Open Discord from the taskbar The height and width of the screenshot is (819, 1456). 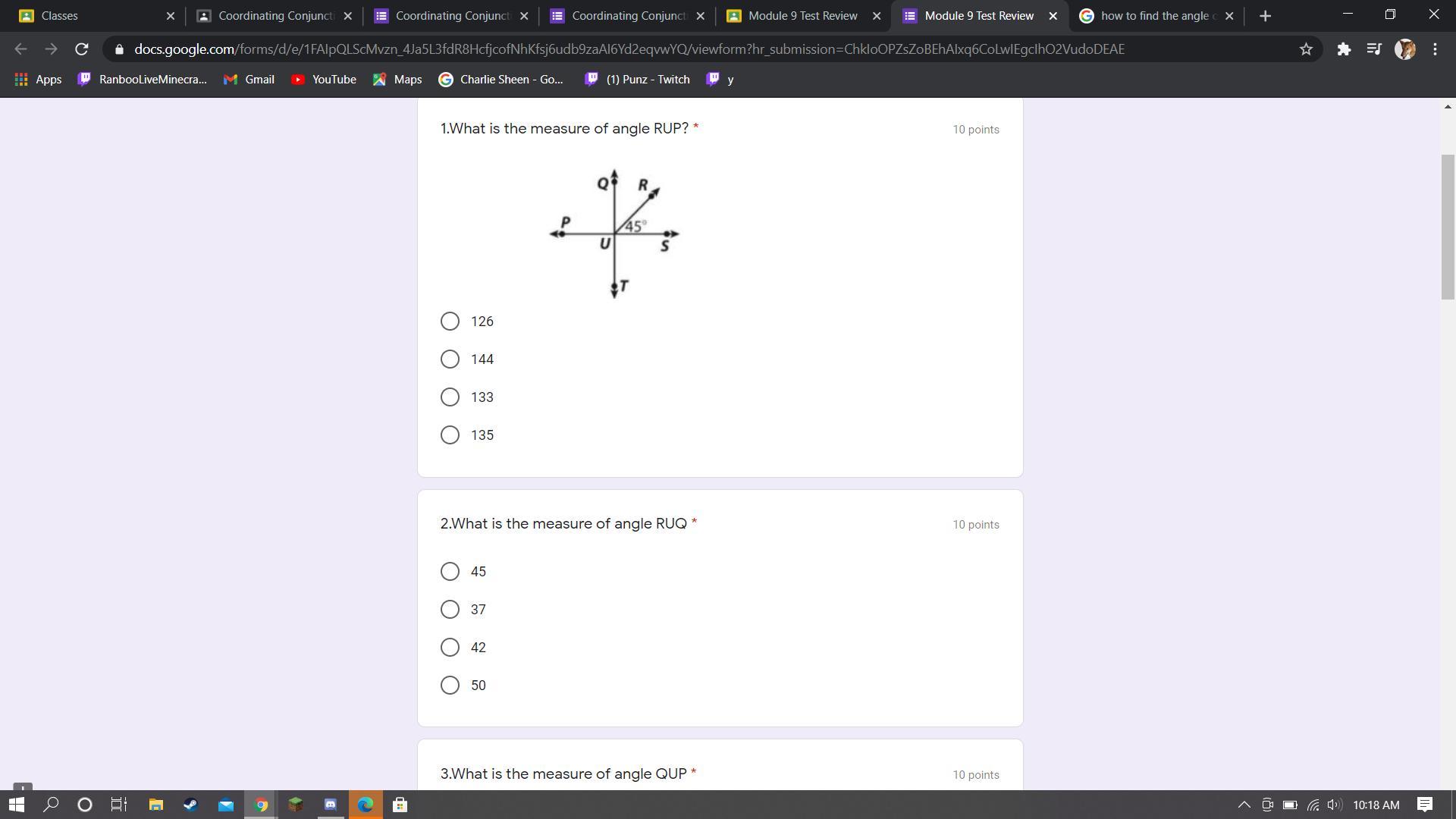point(331,805)
